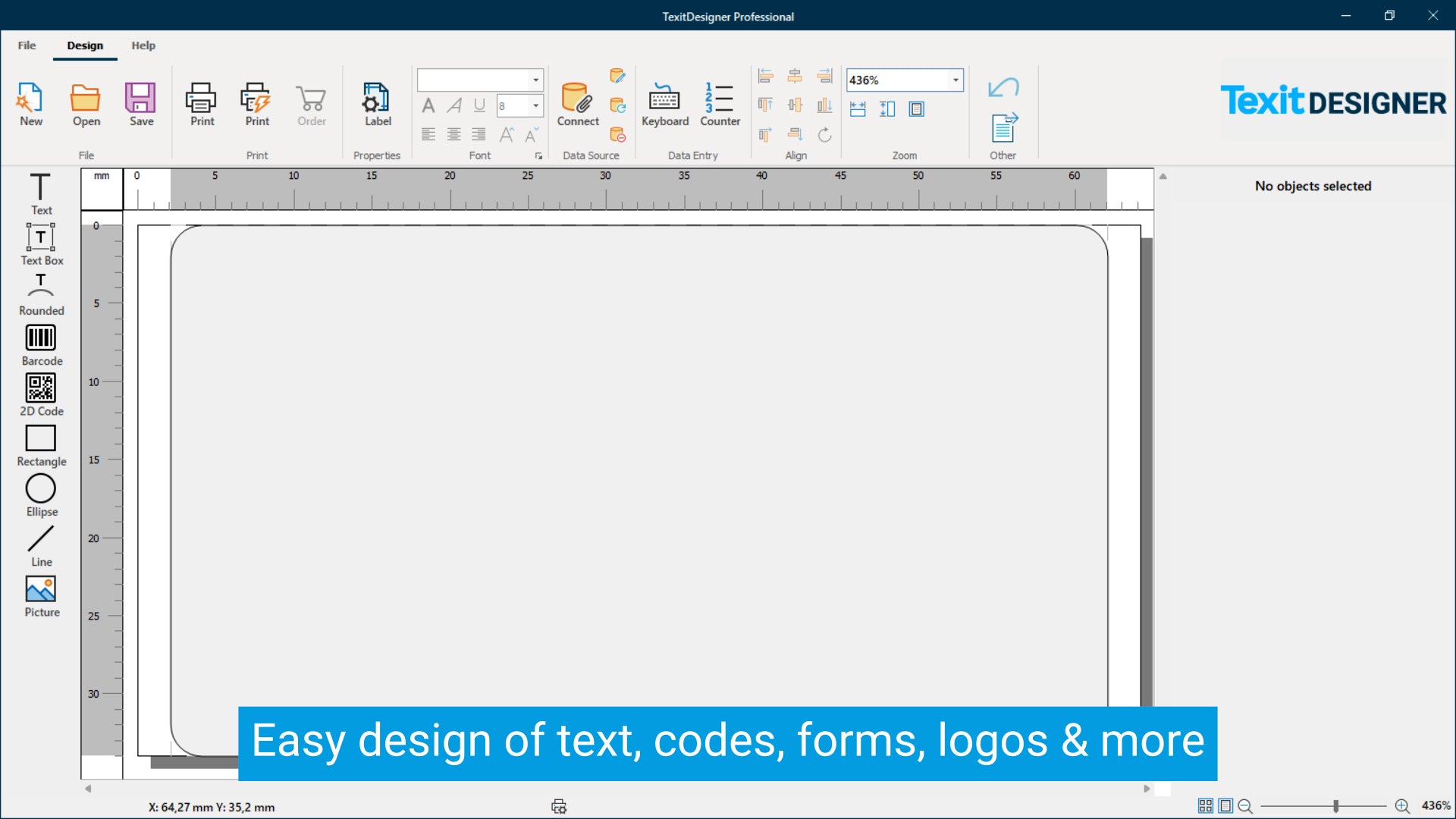Select the Text tool
Image resolution: width=1456 pixels, height=819 pixels.
[41, 193]
